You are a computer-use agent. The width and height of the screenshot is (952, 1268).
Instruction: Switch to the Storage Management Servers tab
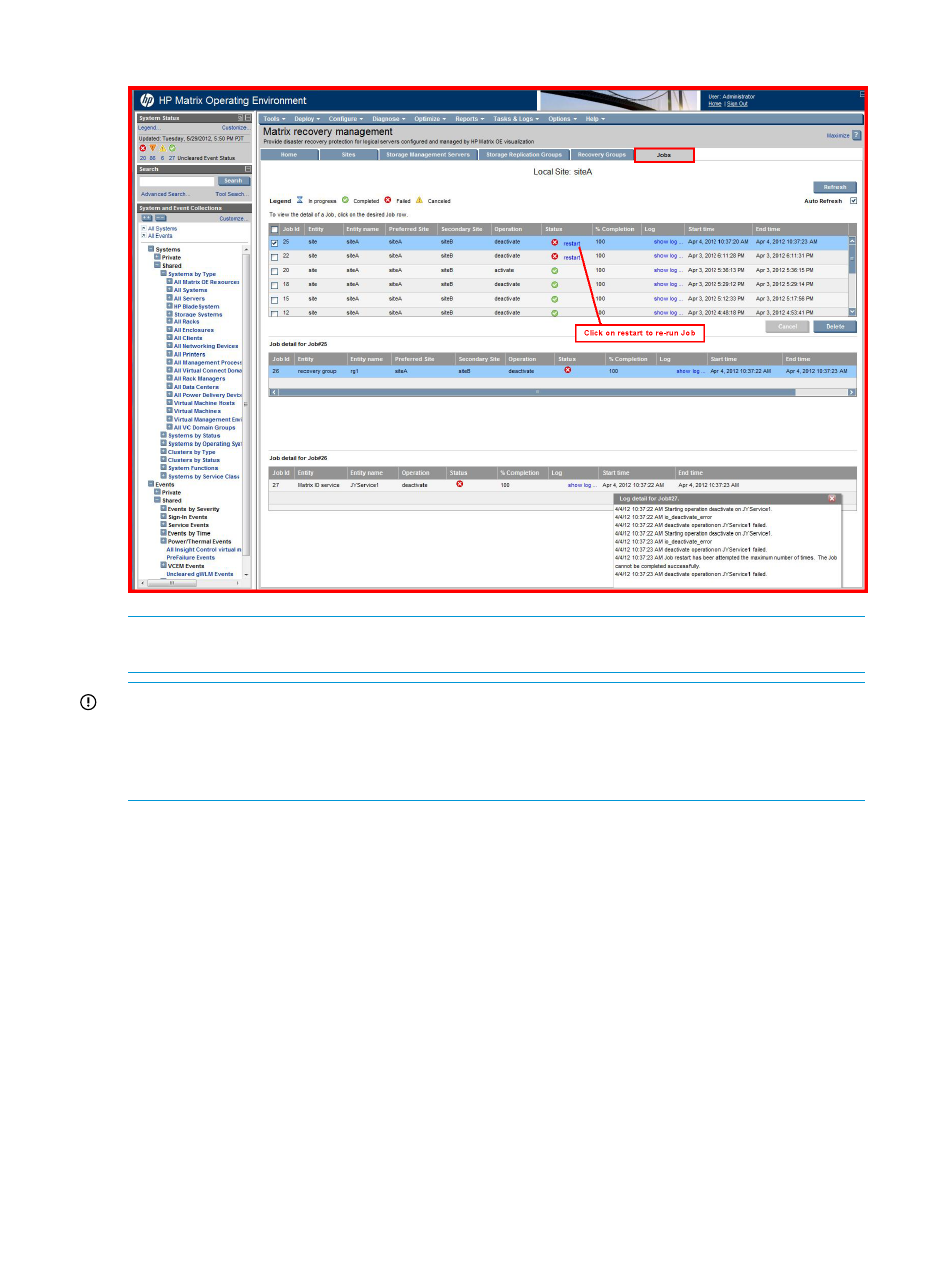[428, 155]
